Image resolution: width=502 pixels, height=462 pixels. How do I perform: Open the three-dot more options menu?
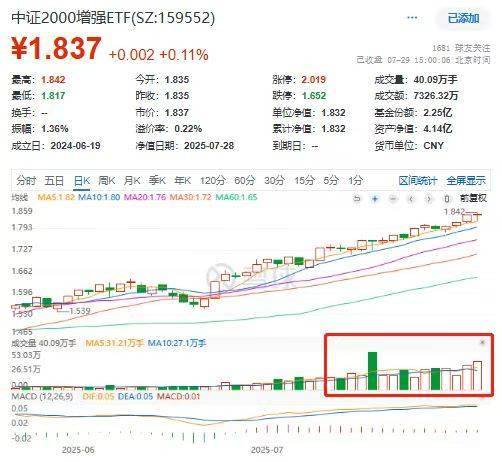coord(412,18)
